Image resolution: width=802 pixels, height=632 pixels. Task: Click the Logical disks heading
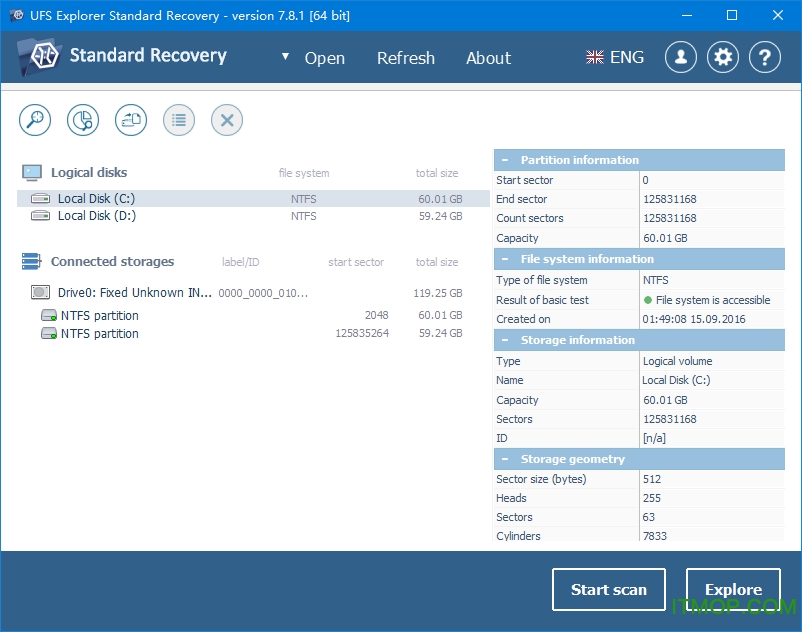click(89, 172)
